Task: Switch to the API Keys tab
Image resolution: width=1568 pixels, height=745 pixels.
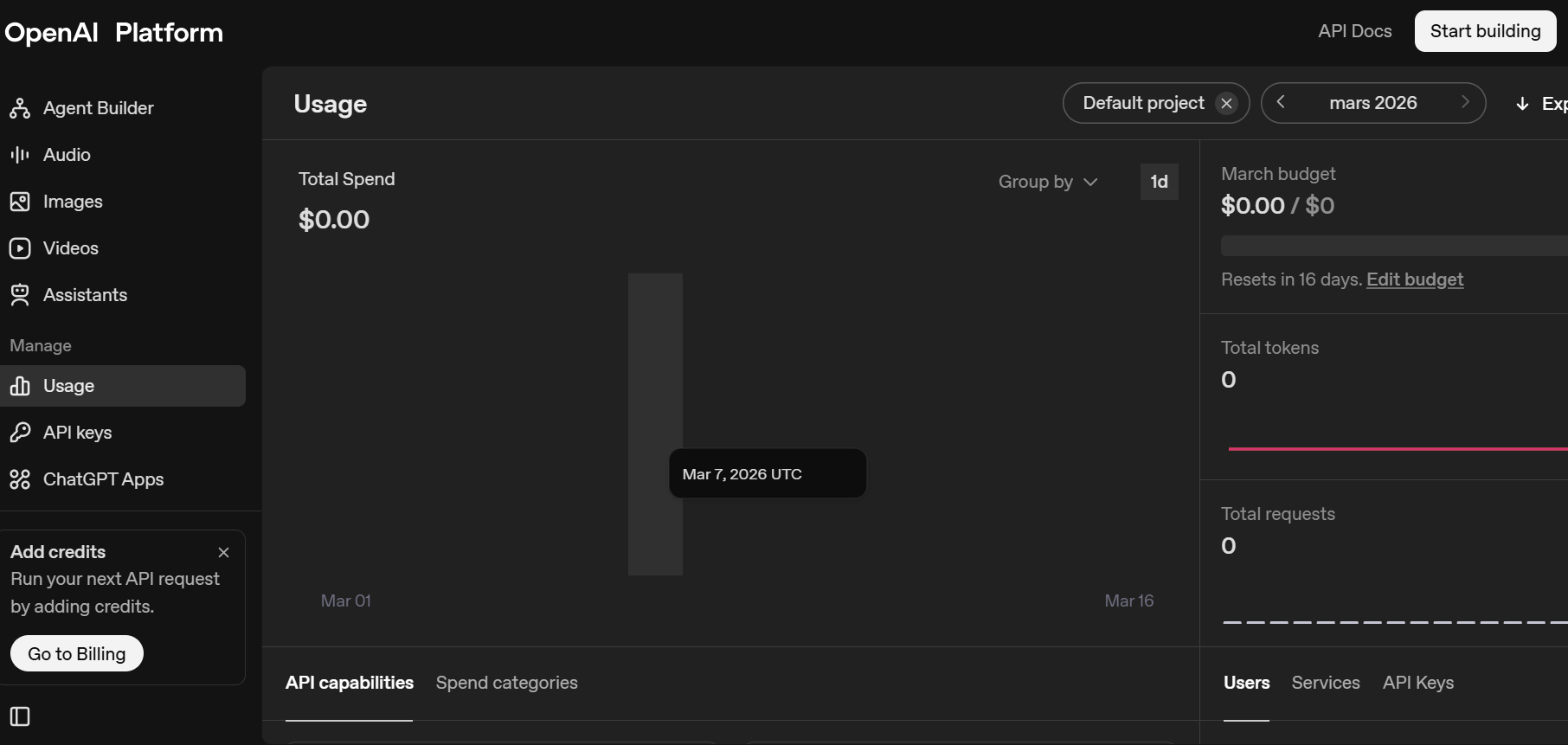Action: click(x=1418, y=683)
